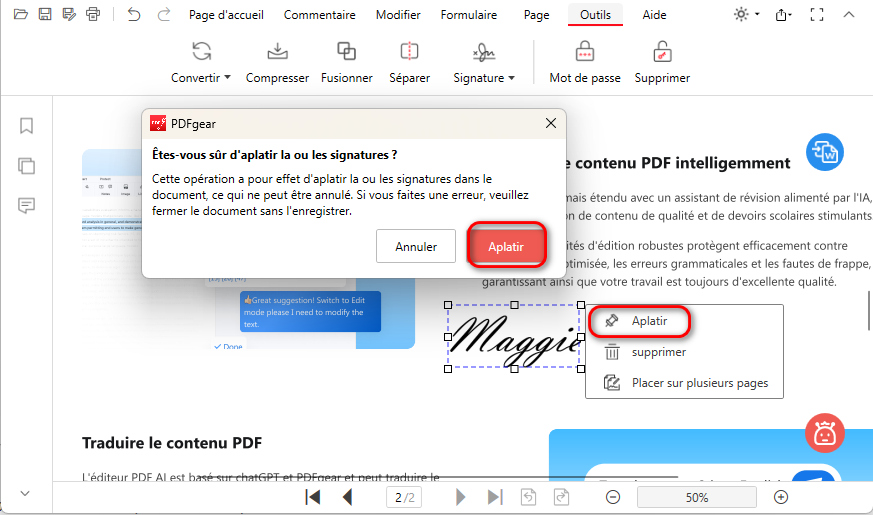Expand the Convertir dropdown arrow

click(x=228, y=77)
